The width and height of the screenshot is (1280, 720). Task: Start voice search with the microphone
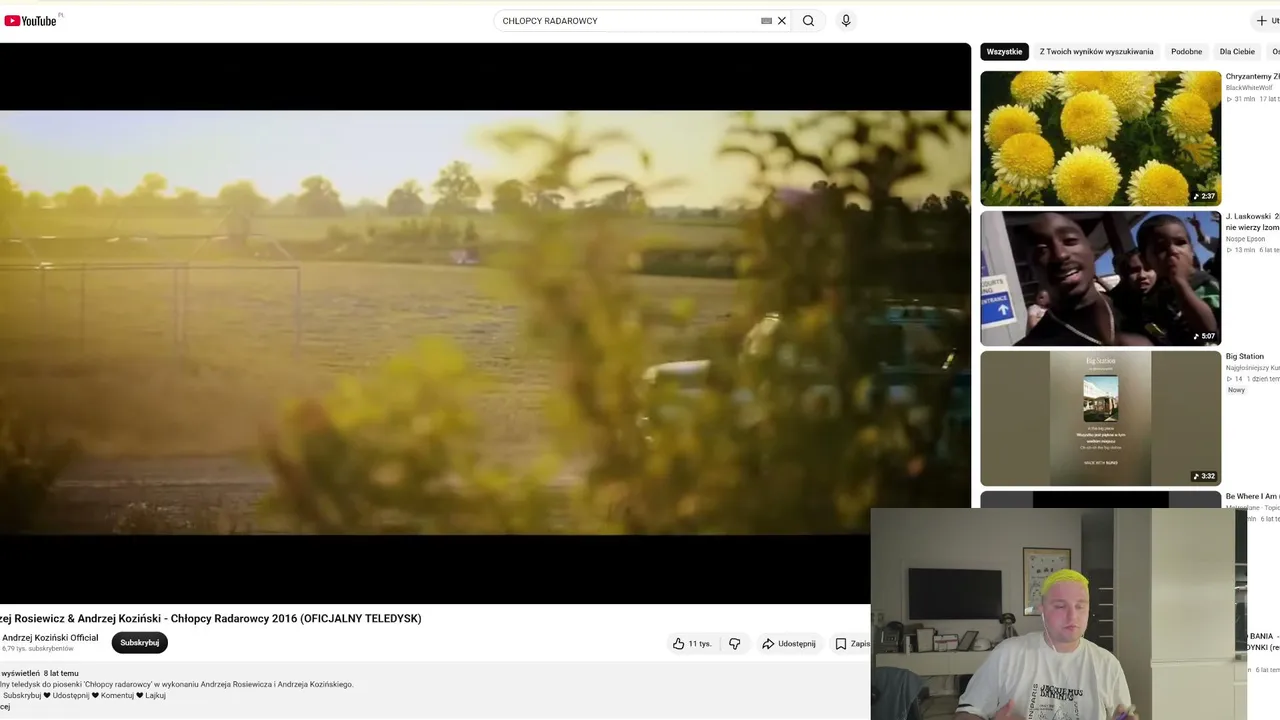tap(846, 21)
